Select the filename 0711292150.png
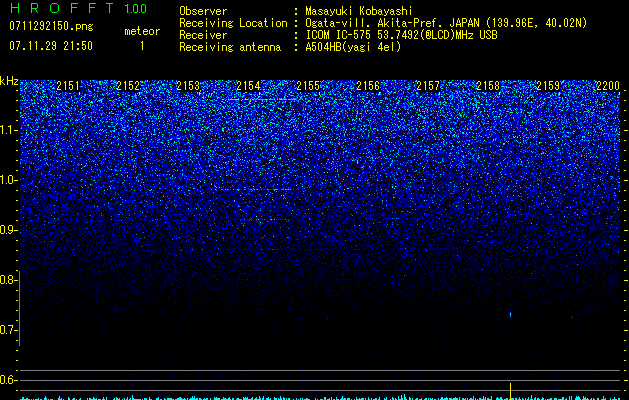 tap(51, 27)
